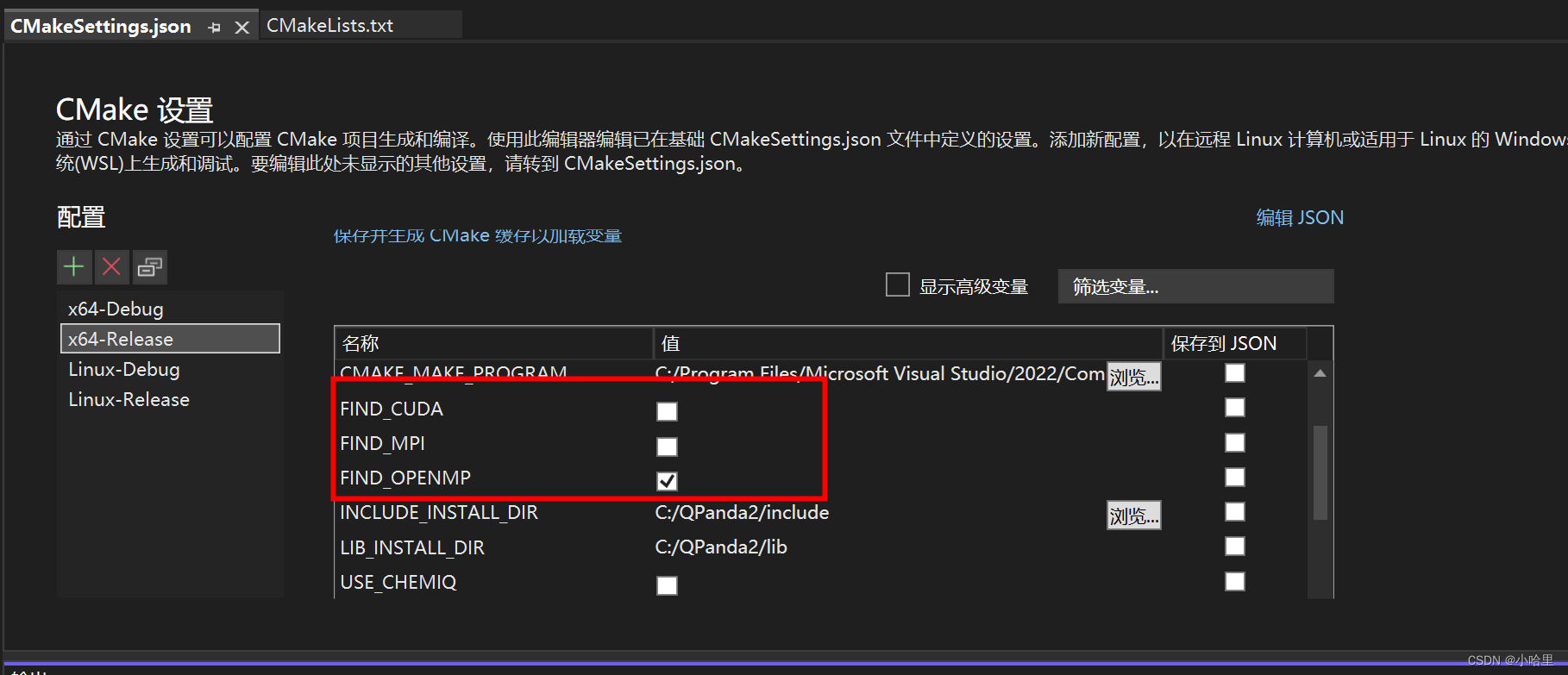Select the FIND_OPENMP variable name
Image resolution: width=1568 pixels, height=675 pixels.
click(x=405, y=478)
